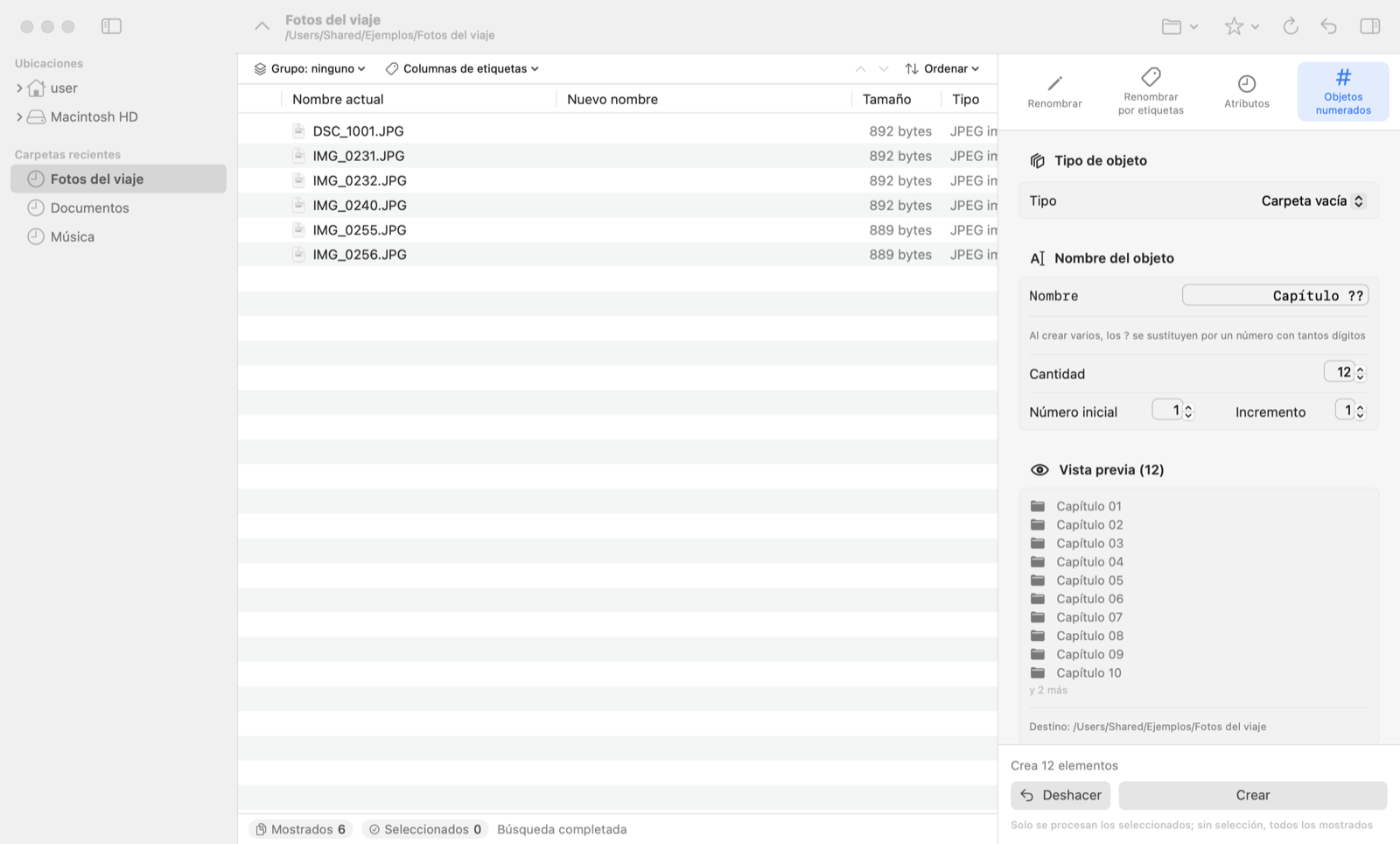Open the folder picker toolbar icon
The width and height of the screenshot is (1400, 844).
tap(1179, 26)
